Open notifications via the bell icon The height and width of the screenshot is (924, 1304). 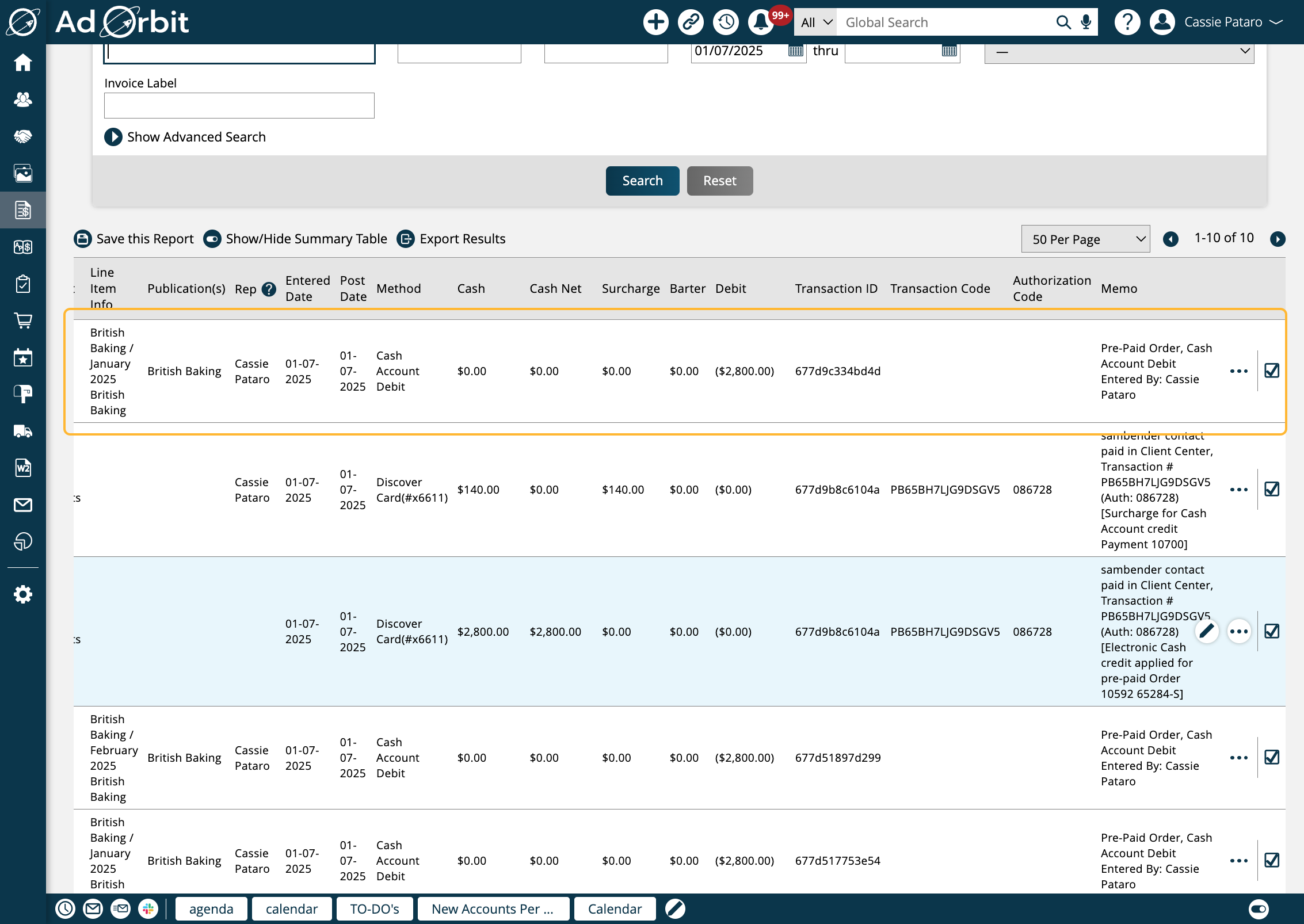pos(761,22)
